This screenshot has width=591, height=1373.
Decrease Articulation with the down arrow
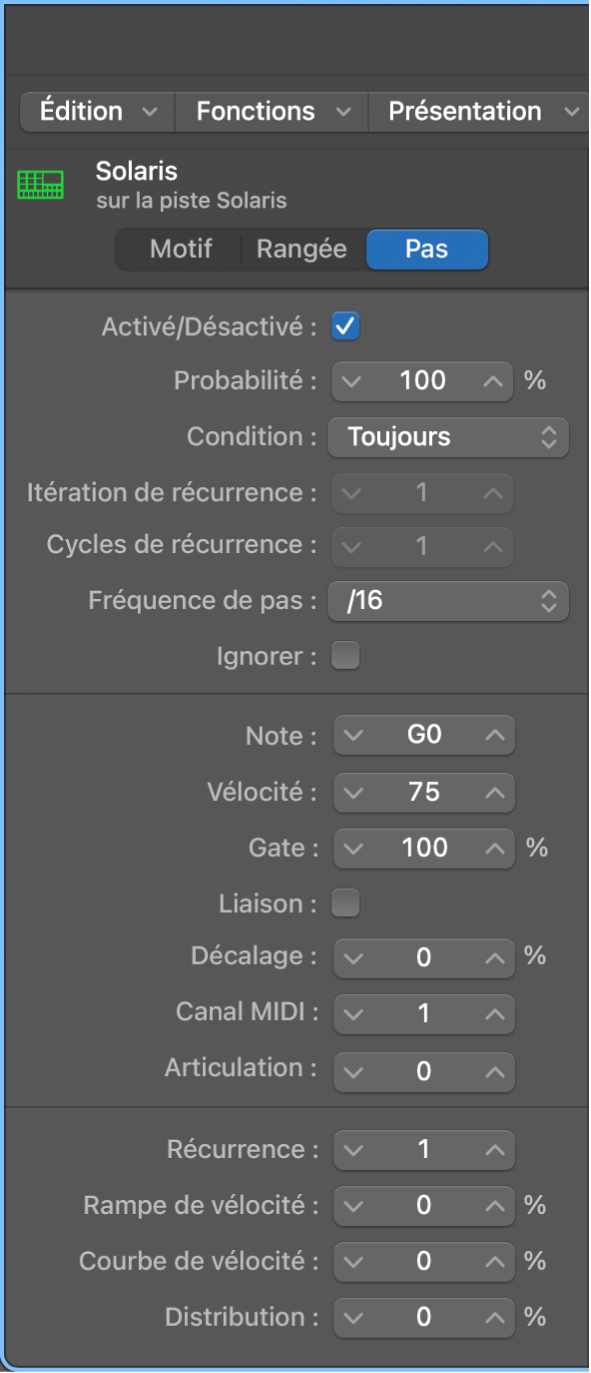[351, 1071]
